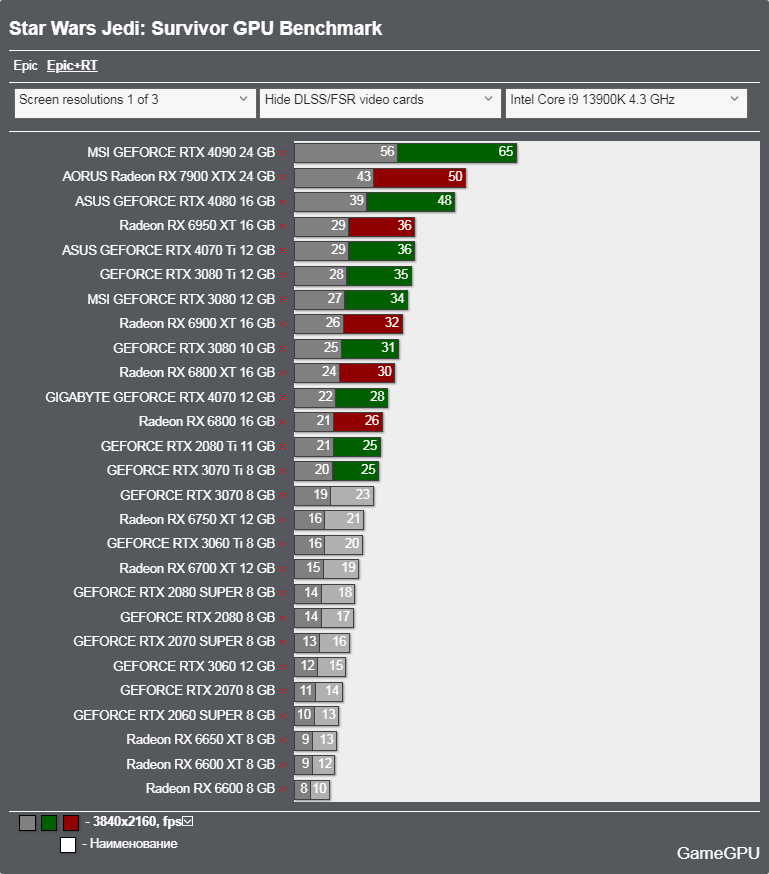Remove Radeon RX 6950 XT 16 GB via red X

(283, 227)
